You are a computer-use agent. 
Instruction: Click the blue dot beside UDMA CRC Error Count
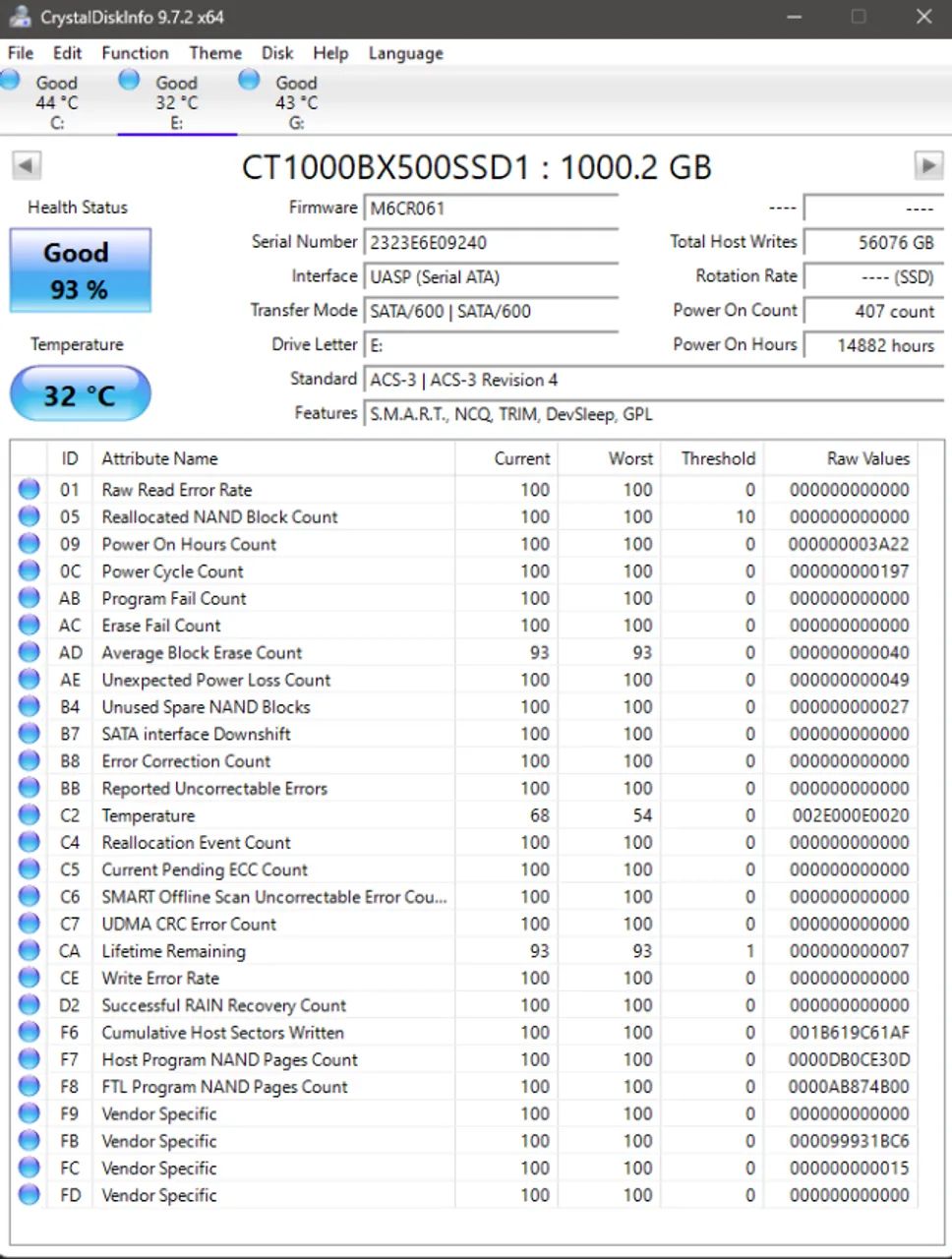(x=29, y=923)
